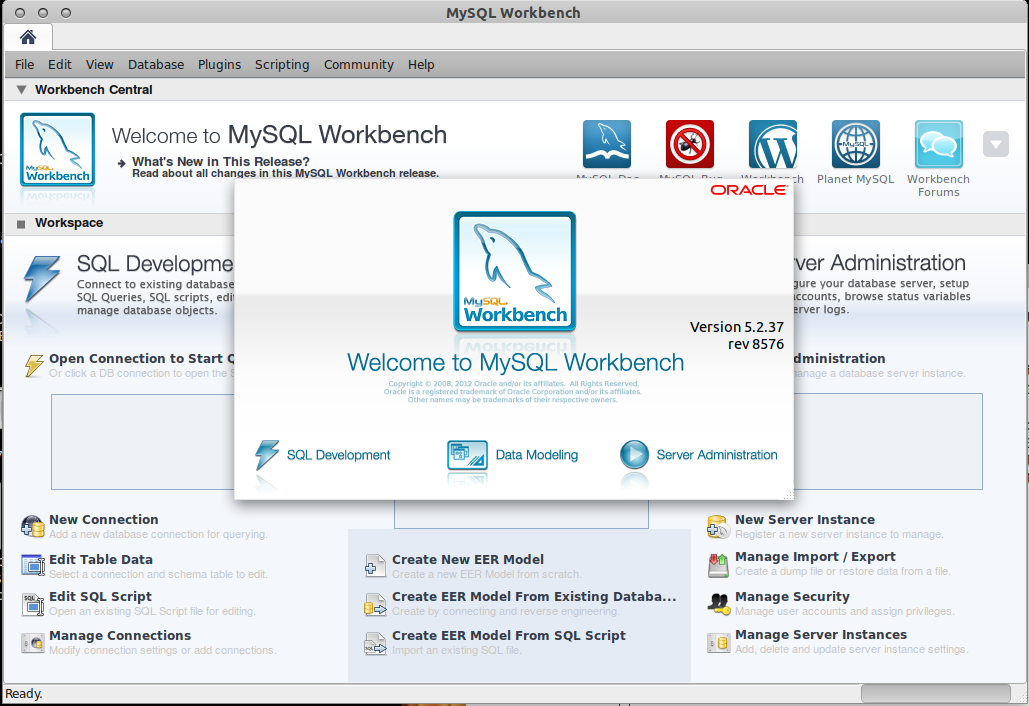Collapse the Workbench Central section
This screenshot has height=706, width=1029.
(20, 89)
